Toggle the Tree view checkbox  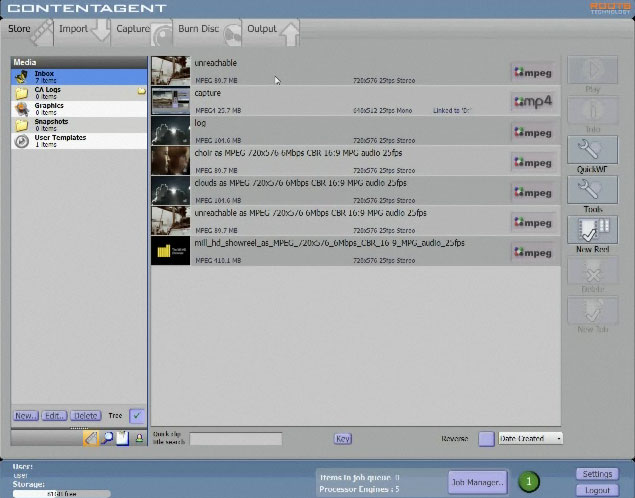tap(138, 415)
